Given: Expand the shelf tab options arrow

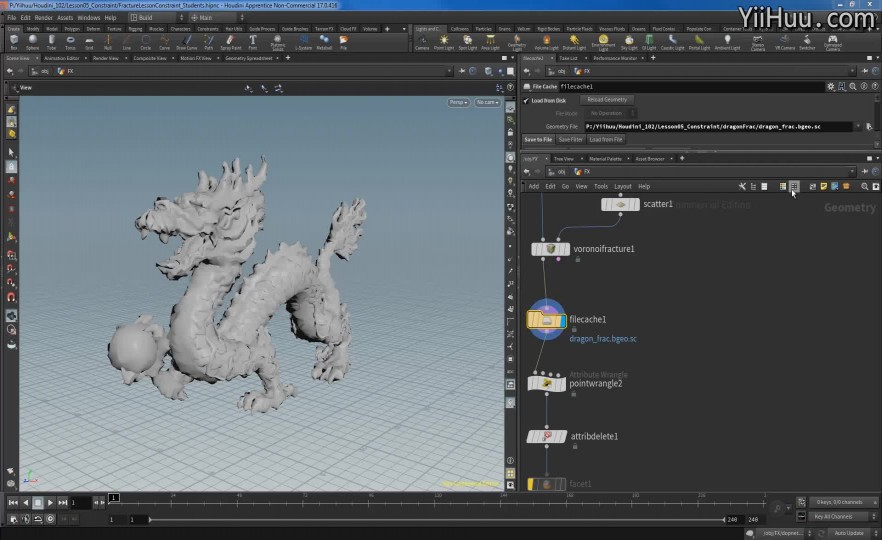Looking at the screenshot, I should (x=403, y=29).
